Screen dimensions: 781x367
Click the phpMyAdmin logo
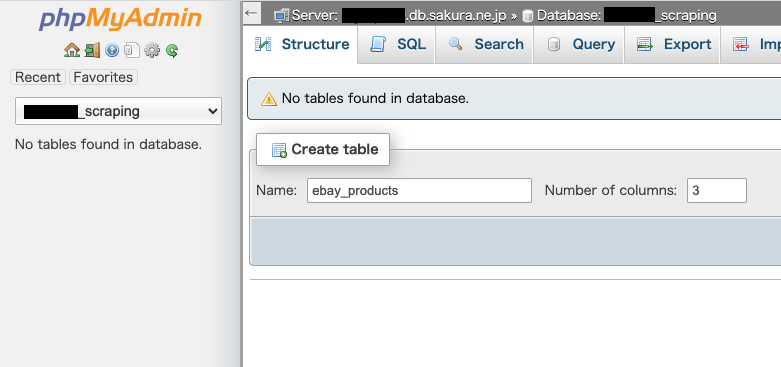(x=120, y=19)
